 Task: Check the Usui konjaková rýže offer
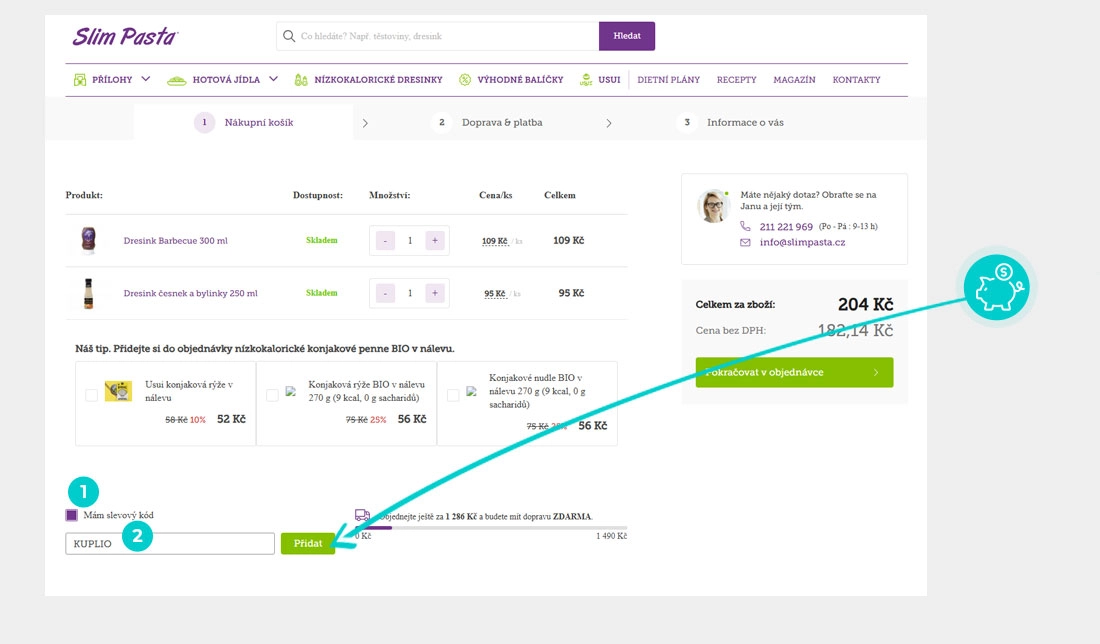tap(92, 395)
